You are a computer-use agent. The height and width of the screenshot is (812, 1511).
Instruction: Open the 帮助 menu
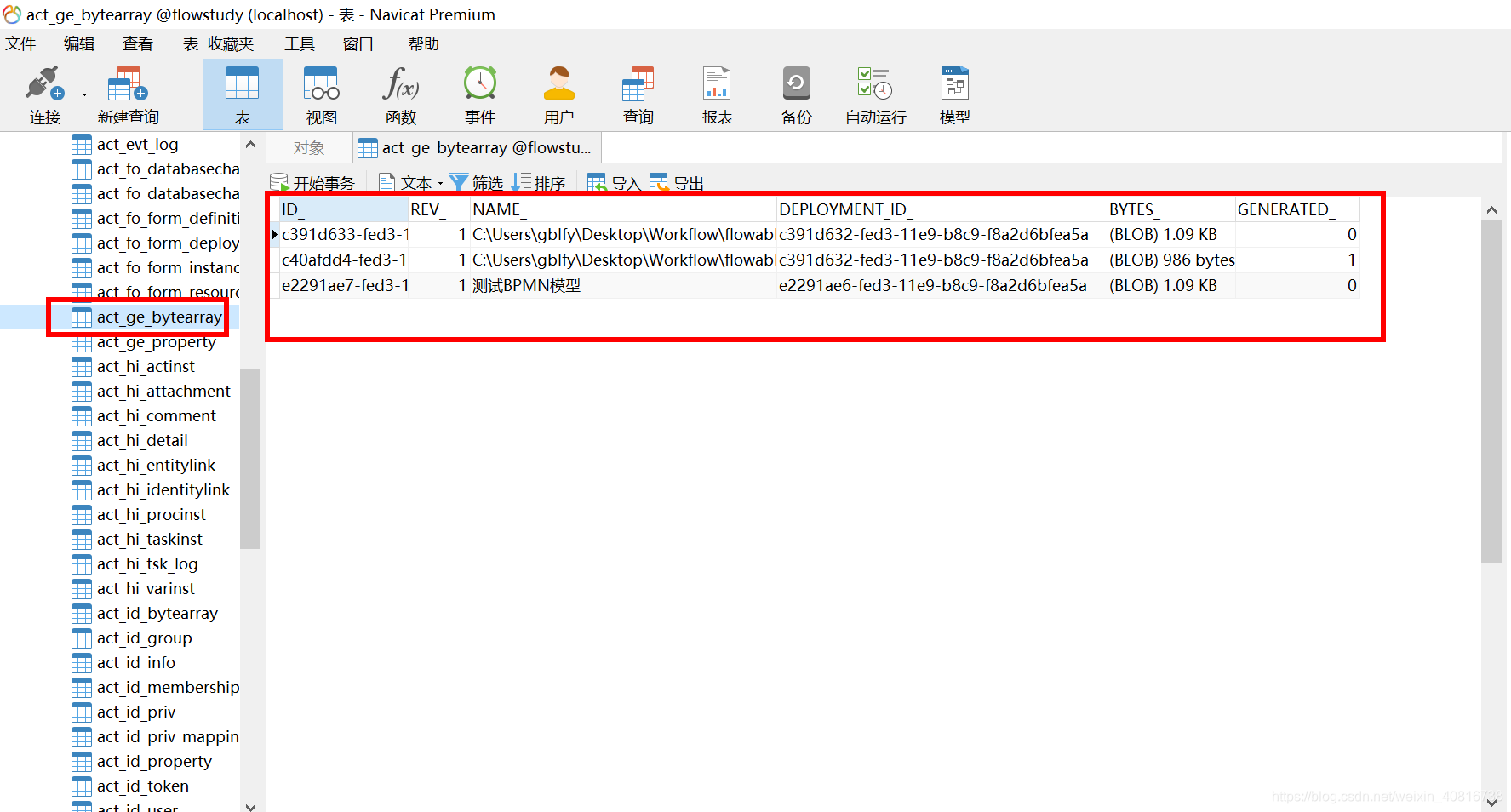424,43
